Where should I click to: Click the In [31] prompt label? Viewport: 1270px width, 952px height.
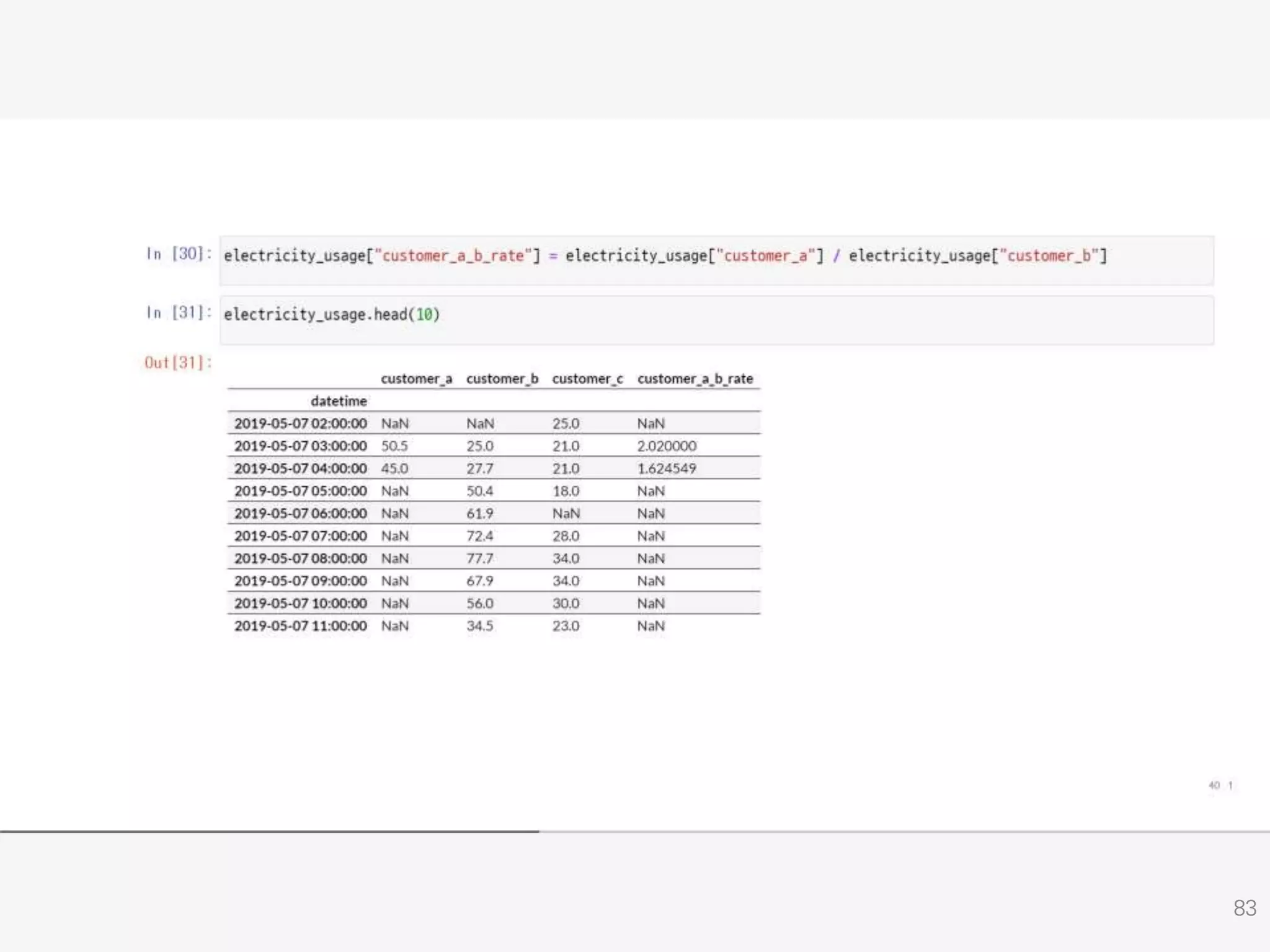point(179,313)
